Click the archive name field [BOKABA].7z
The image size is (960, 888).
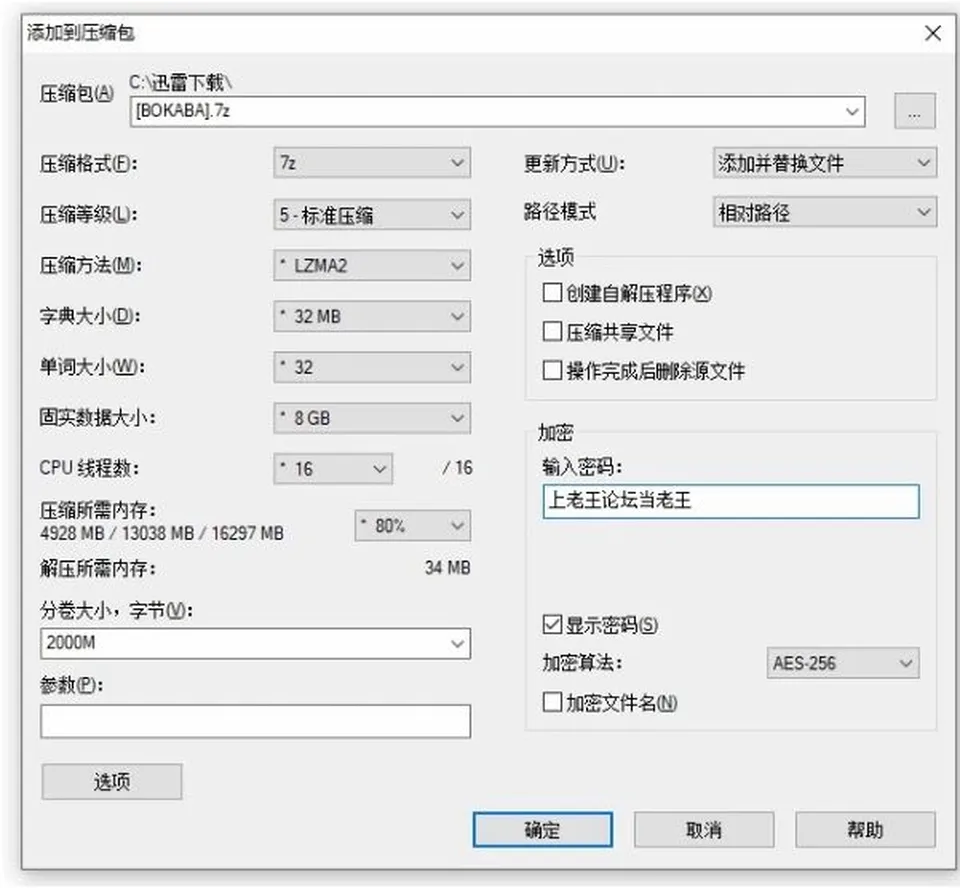(x=497, y=111)
